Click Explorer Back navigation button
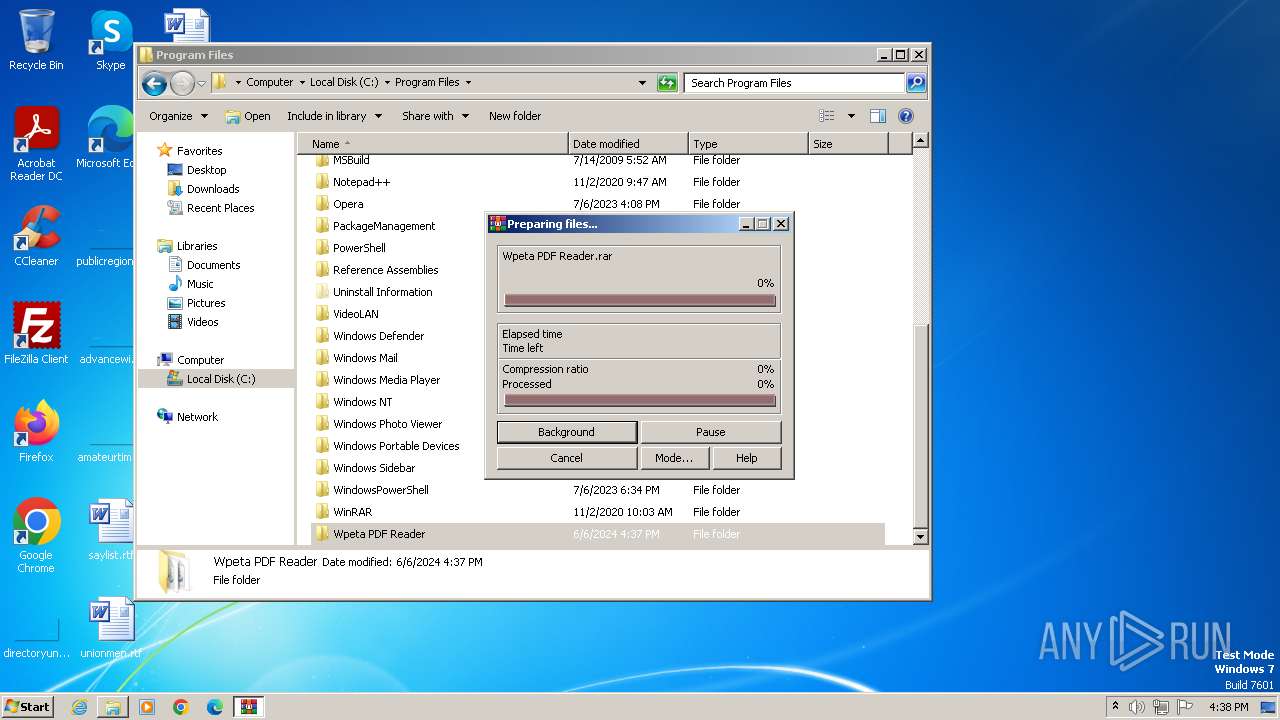 click(x=154, y=83)
